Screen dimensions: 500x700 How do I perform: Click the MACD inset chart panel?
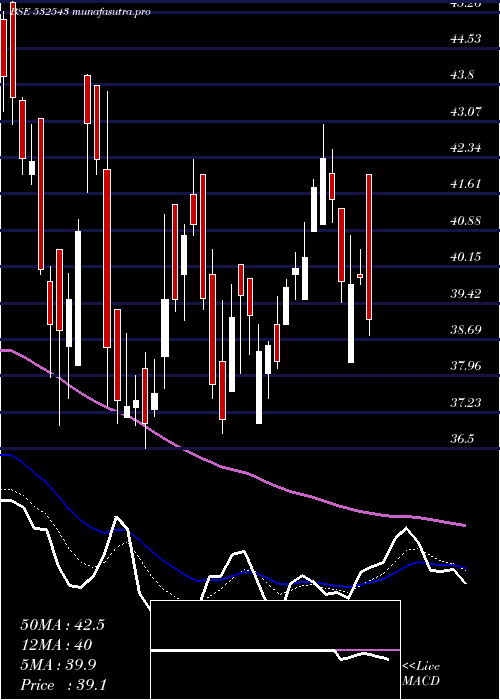[x=275, y=650]
